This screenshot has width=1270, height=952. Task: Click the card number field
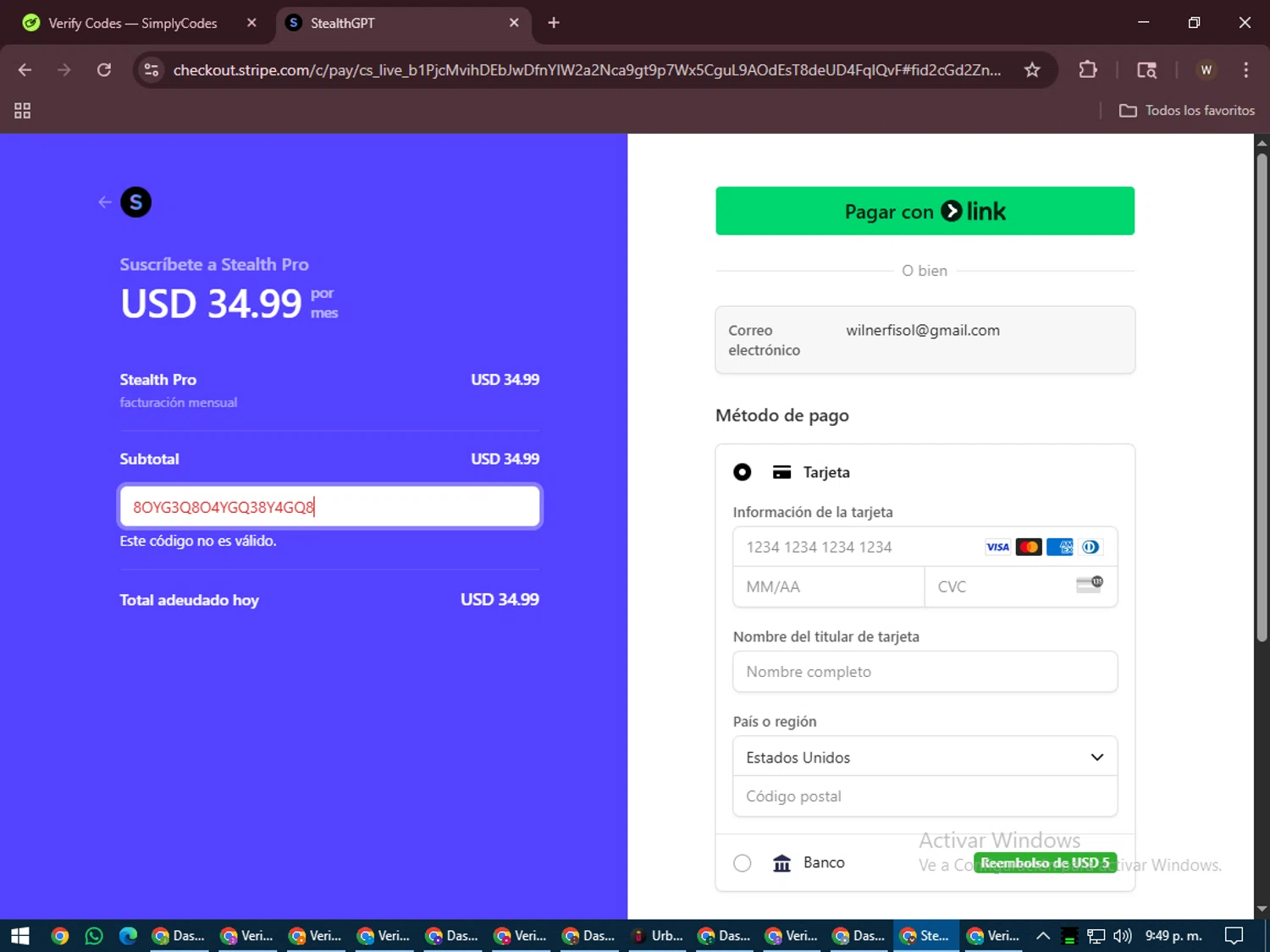point(925,548)
